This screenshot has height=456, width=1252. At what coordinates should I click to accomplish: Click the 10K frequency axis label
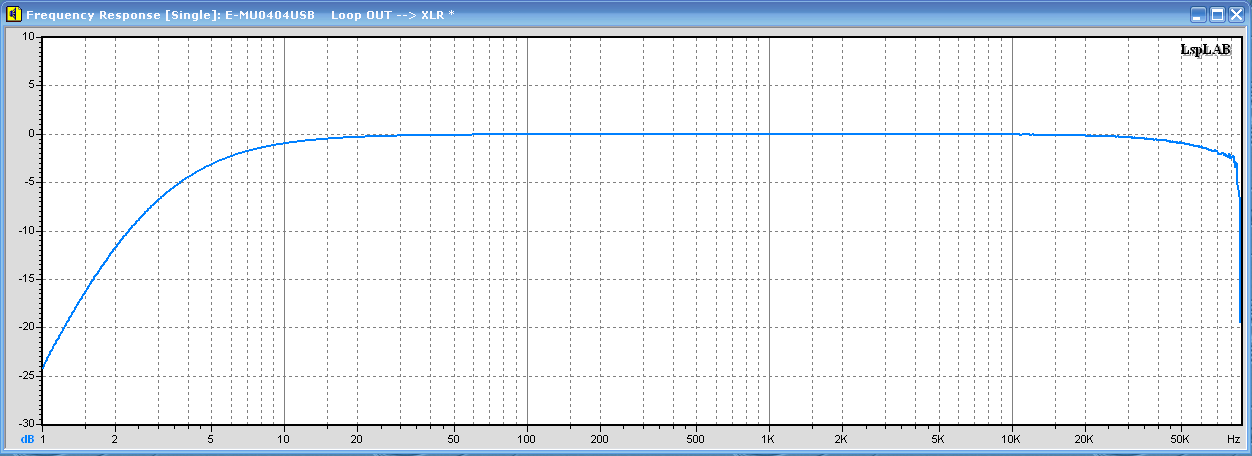pyautogui.click(x=1012, y=439)
